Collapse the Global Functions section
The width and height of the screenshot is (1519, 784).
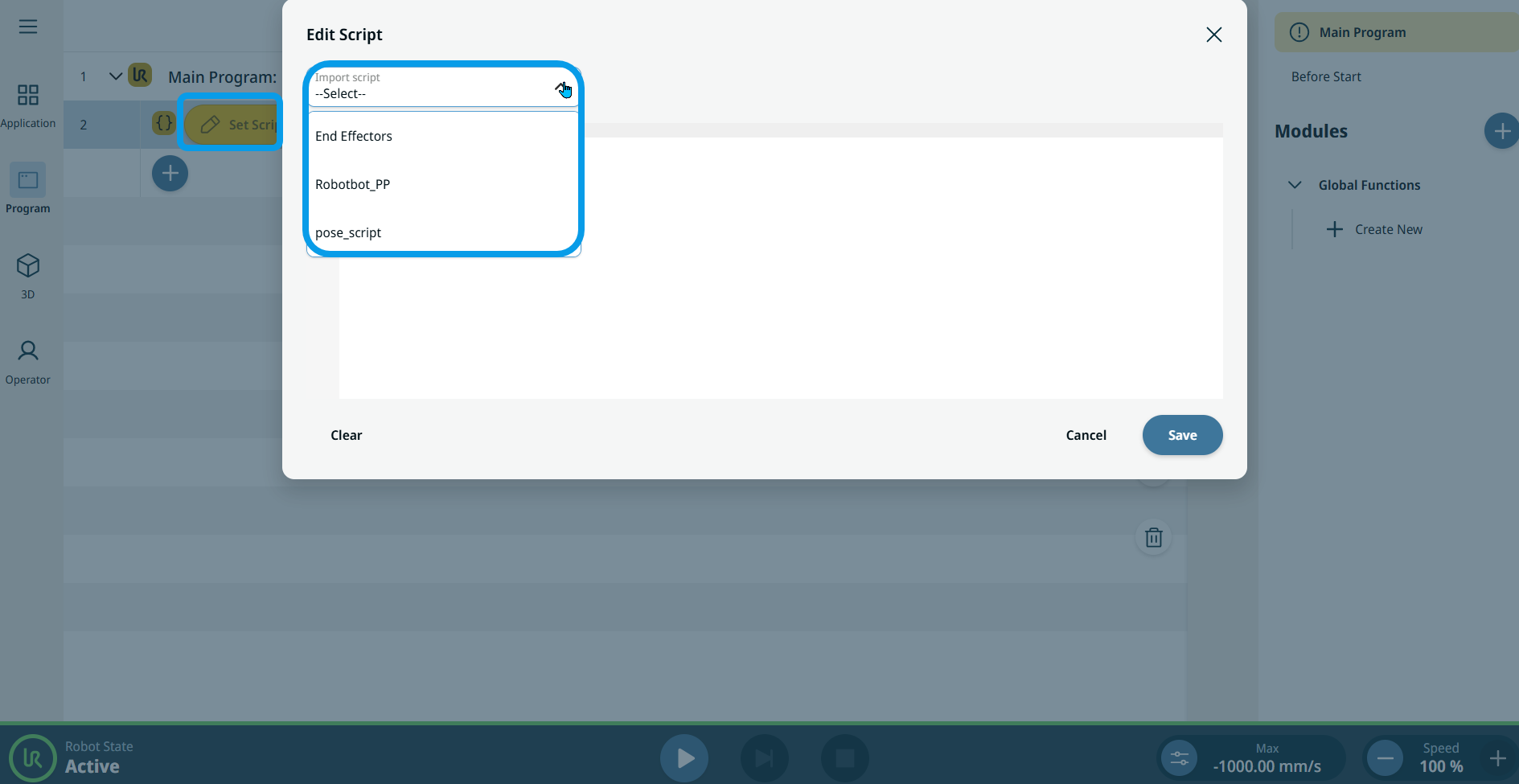pyautogui.click(x=1295, y=185)
